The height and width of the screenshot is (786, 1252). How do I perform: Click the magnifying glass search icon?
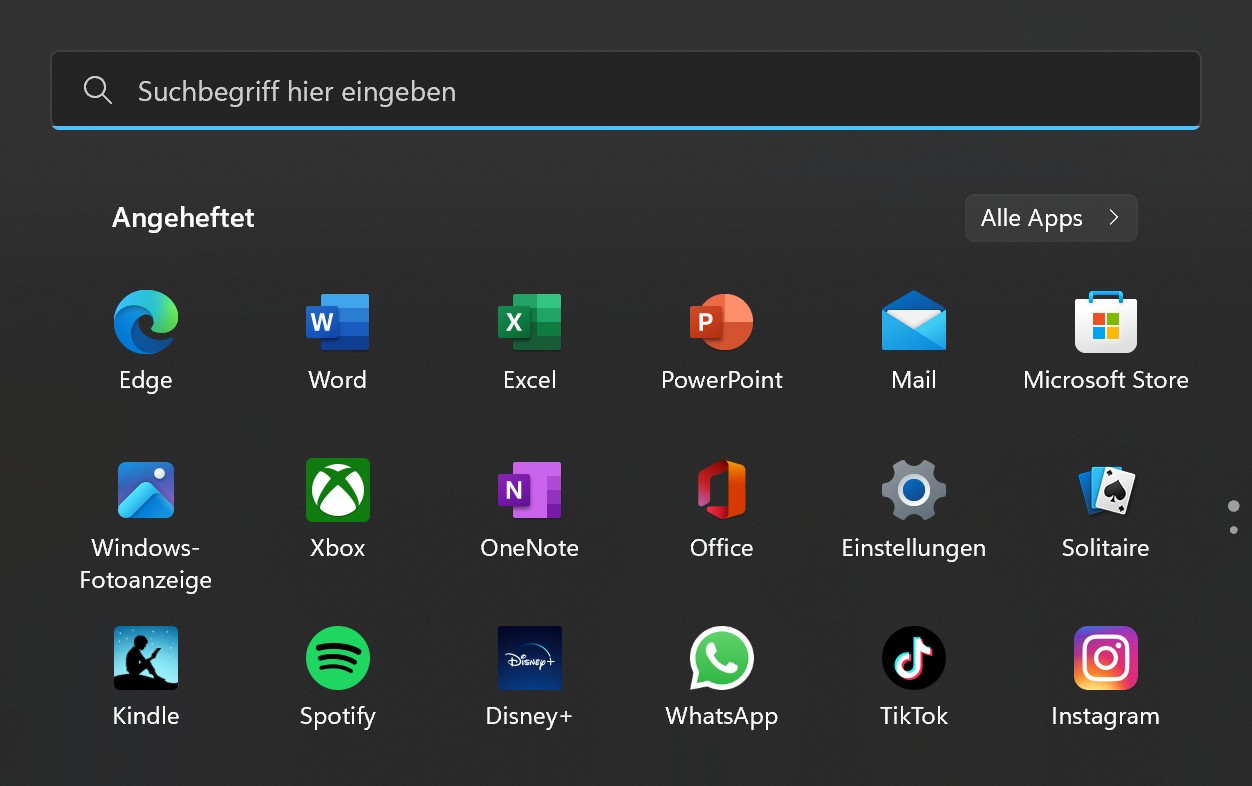[x=98, y=91]
